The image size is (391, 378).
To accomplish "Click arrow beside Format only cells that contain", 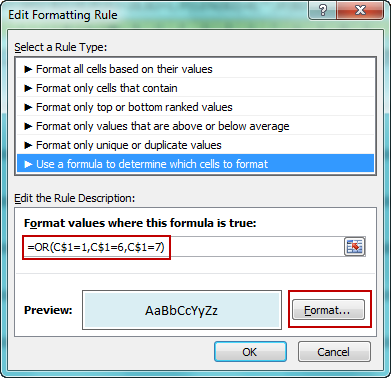I will pos(28,88).
